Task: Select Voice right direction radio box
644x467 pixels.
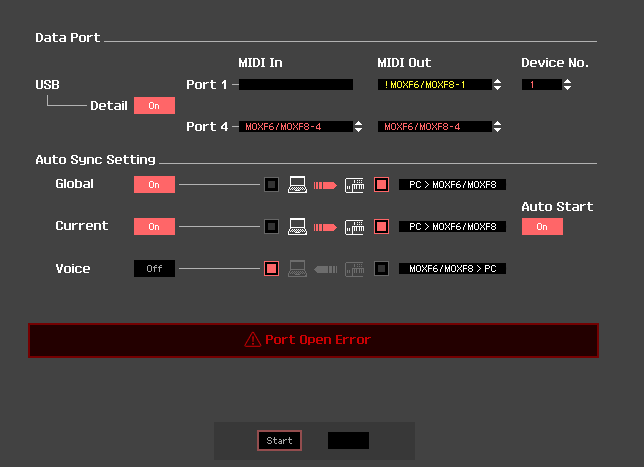Action: 382,269
